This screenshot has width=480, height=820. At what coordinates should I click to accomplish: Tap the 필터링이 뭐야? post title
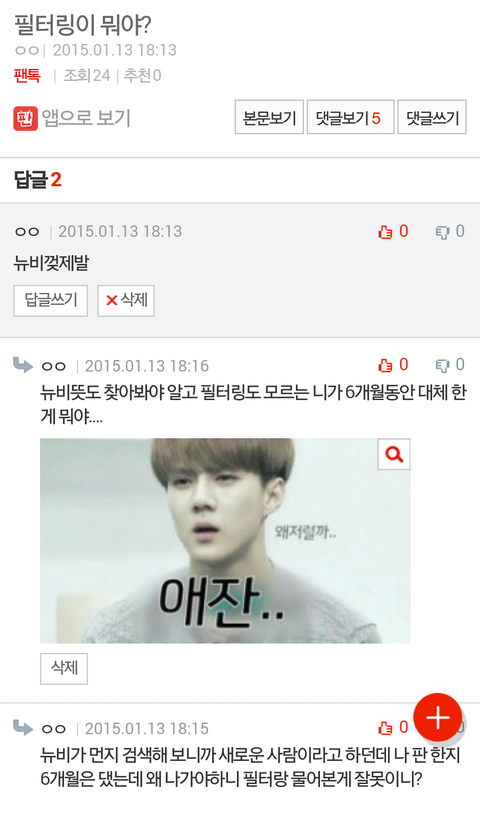point(83,25)
